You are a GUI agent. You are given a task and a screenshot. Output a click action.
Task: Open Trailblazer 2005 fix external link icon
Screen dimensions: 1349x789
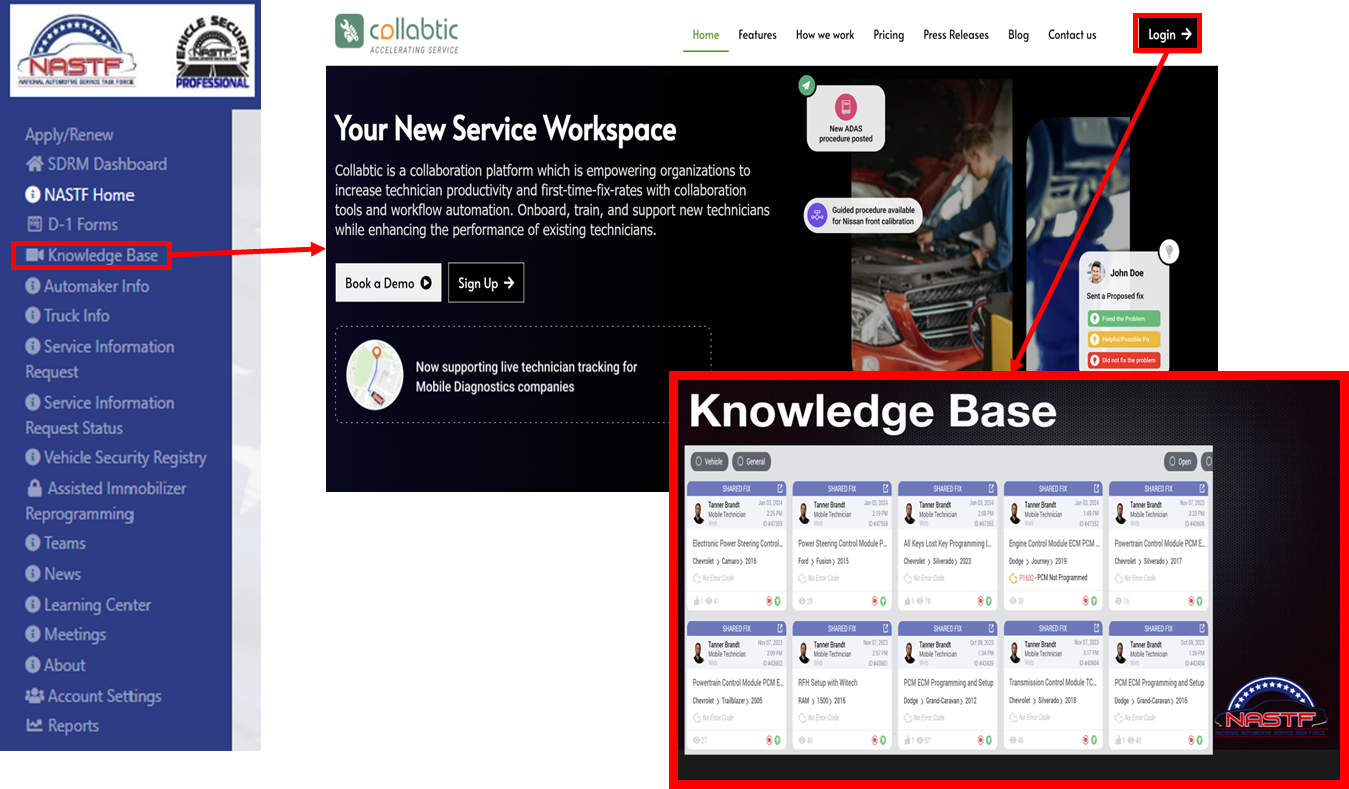point(779,628)
